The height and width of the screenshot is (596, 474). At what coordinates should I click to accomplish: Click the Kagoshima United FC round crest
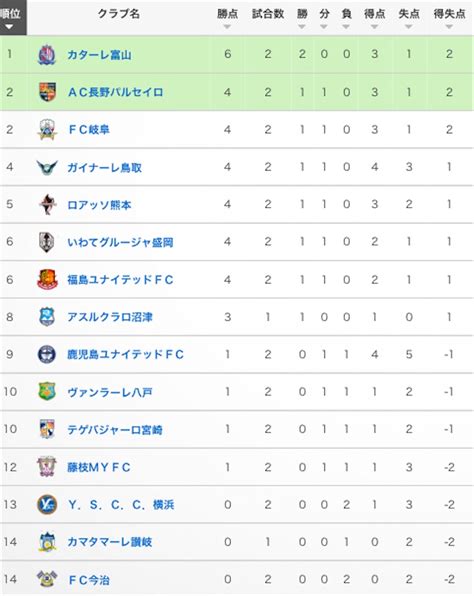(47, 354)
